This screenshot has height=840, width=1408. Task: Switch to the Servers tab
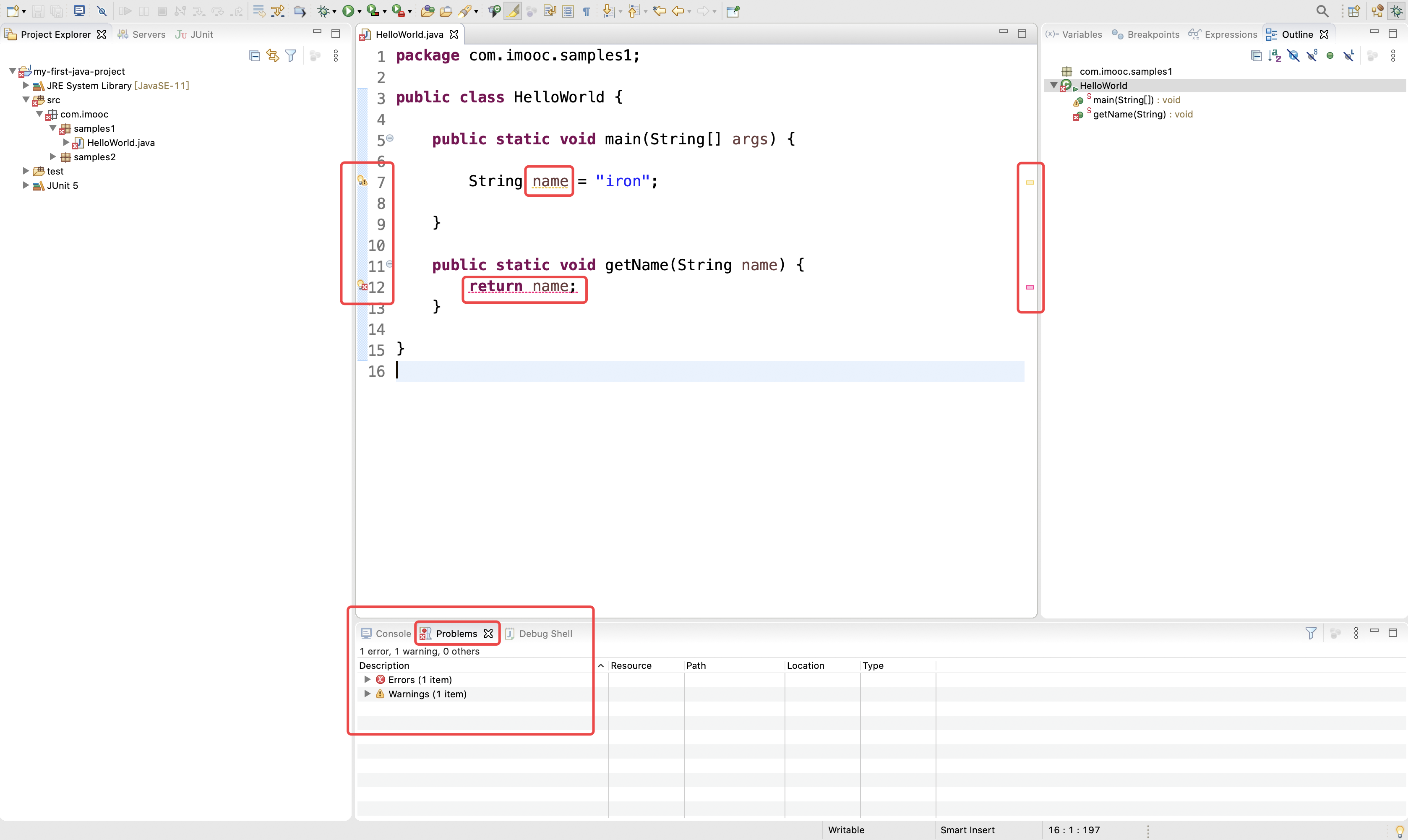(141, 34)
